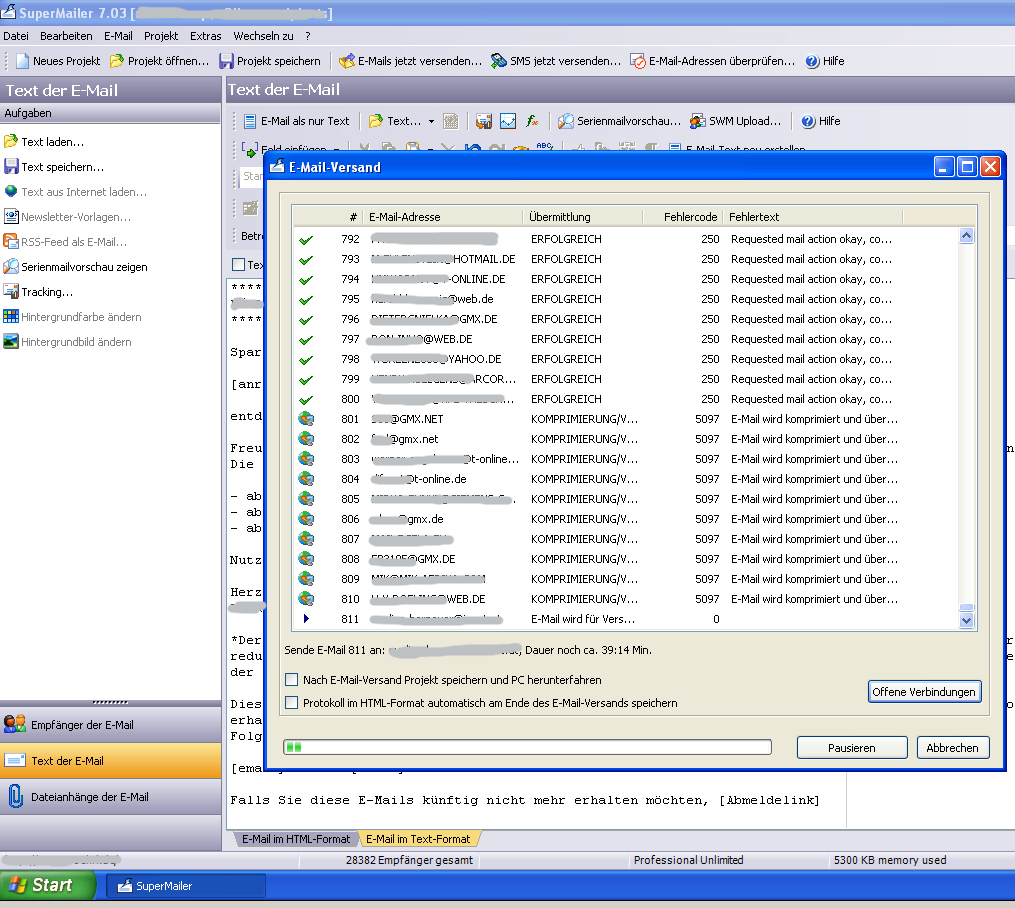Click the Übermittlung column header
This screenshot has height=908, width=1015.
coord(583,217)
